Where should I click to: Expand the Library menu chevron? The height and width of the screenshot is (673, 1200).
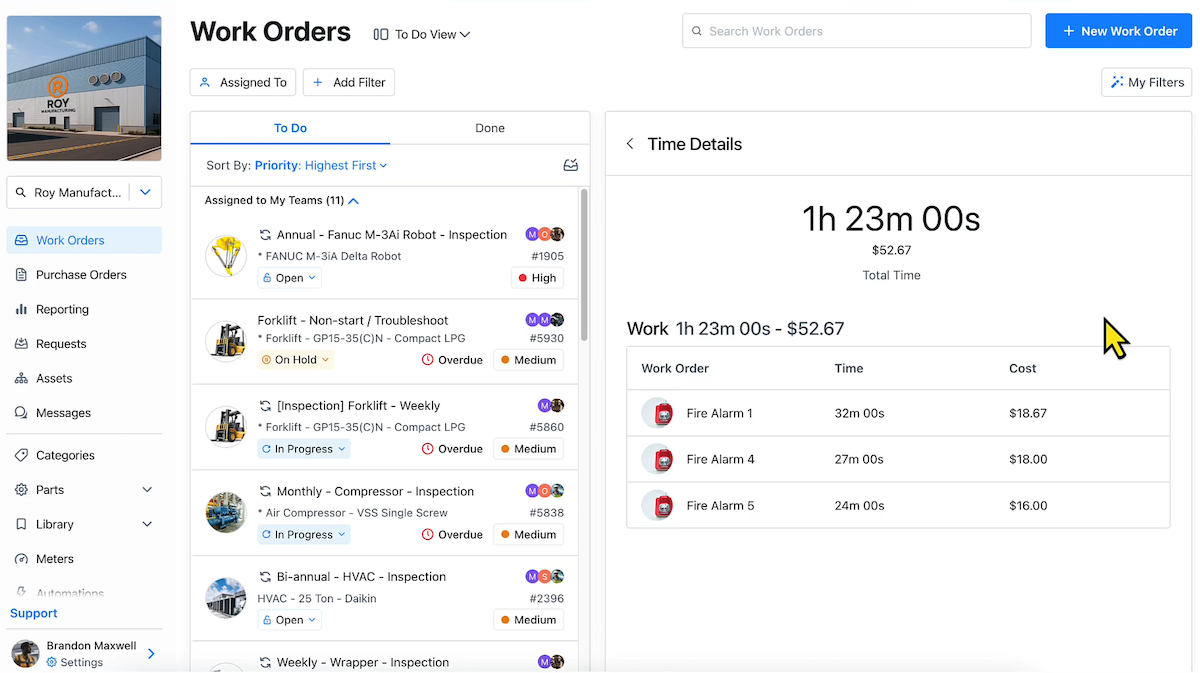(147, 524)
